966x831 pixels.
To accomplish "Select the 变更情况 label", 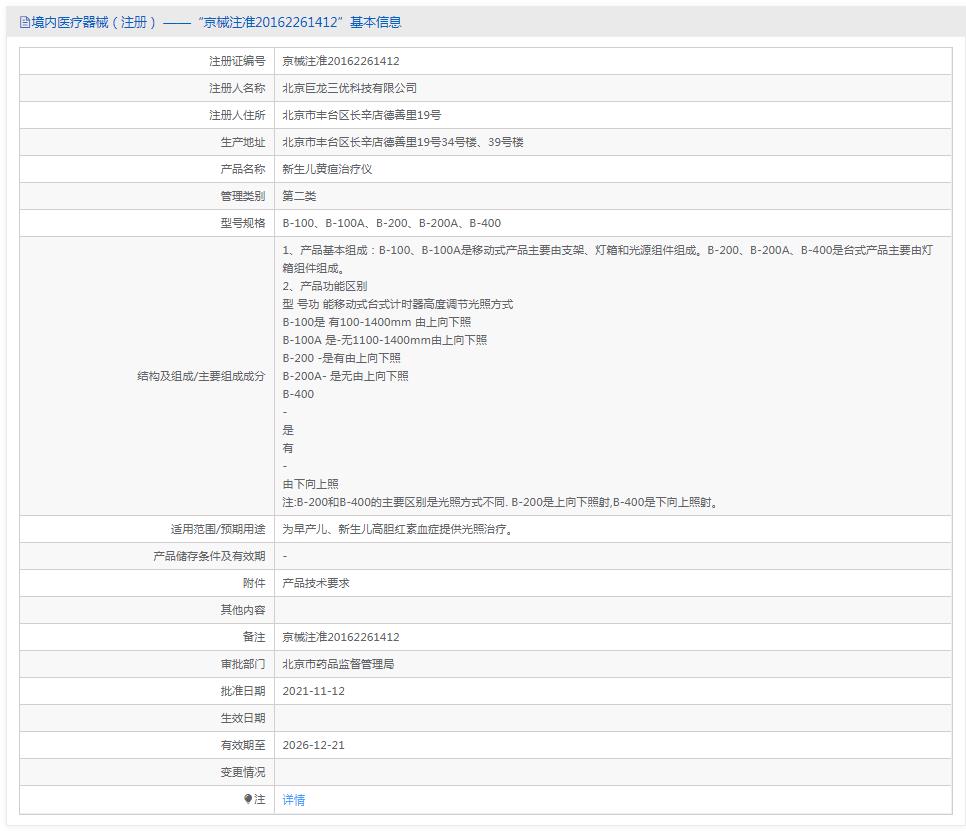I will click(243, 772).
